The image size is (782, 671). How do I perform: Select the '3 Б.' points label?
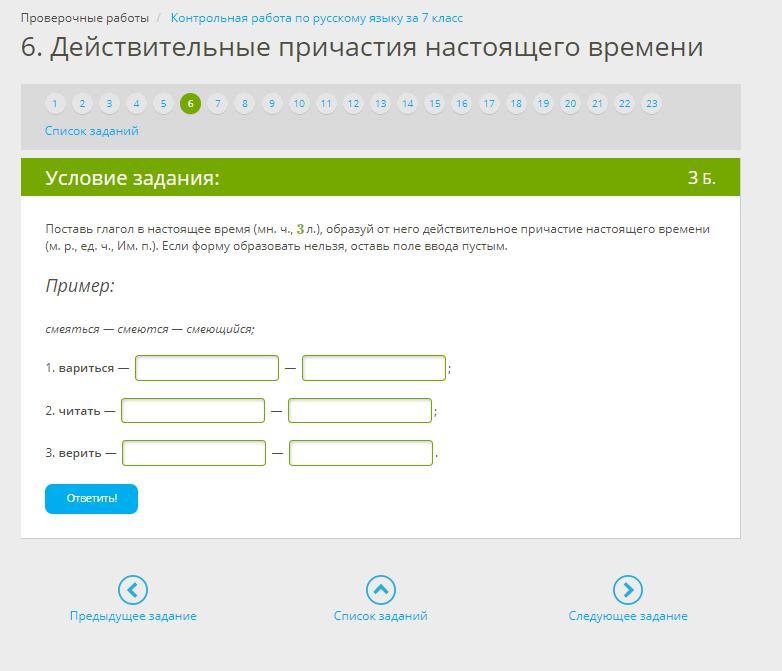tap(702, 178)
